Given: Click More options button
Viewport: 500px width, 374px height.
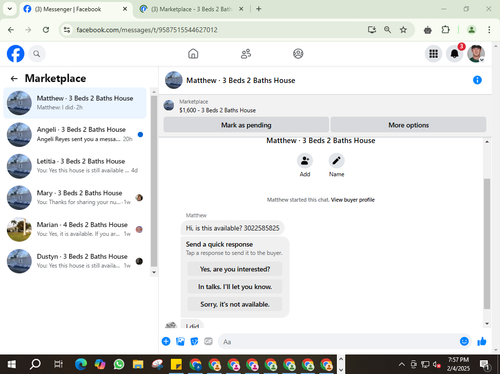Looking at the screenshot, I should click(408, 125).
